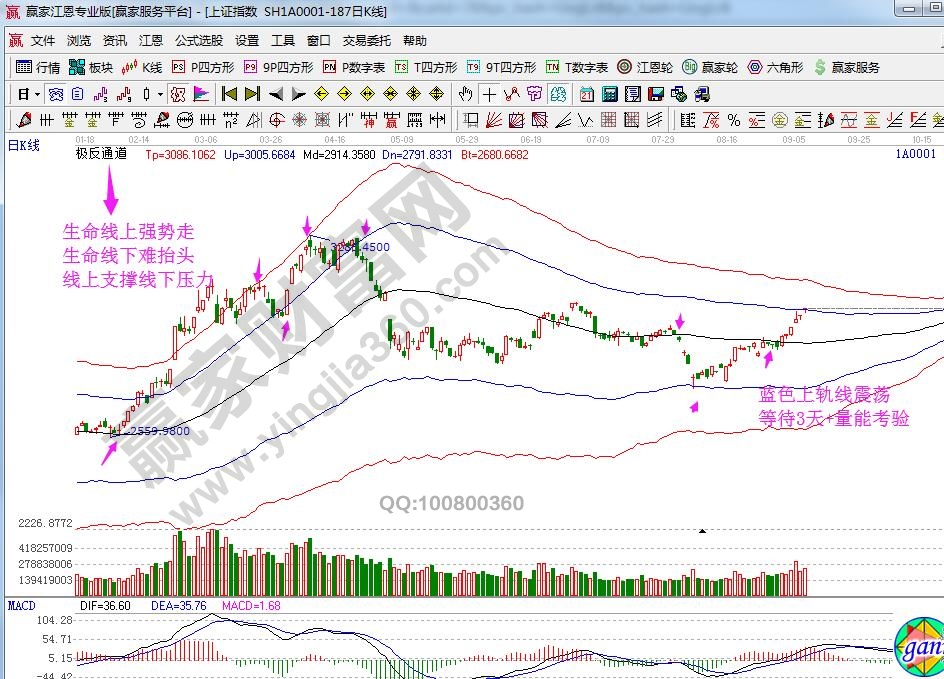Screen dimensions: 944x679
Task: Open the 江恩轮 Gann wheel tool
Action: (x=649, y=68)
